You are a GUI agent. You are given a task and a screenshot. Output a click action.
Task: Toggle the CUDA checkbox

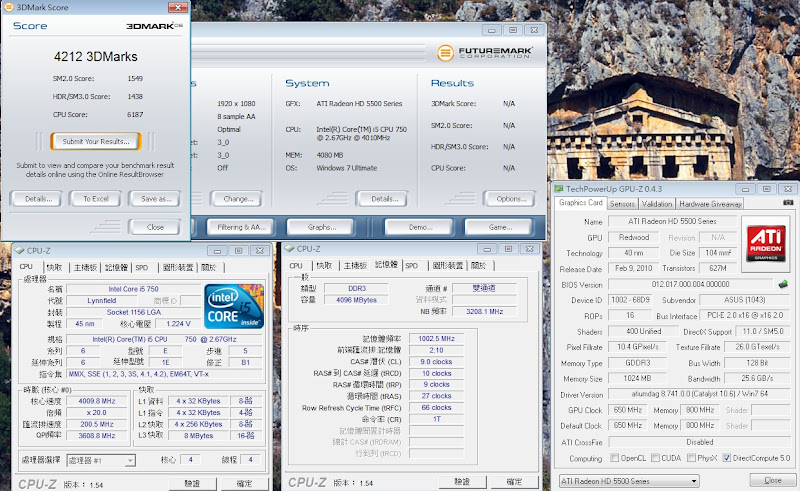pyautogui.click(x=655, y=458)
